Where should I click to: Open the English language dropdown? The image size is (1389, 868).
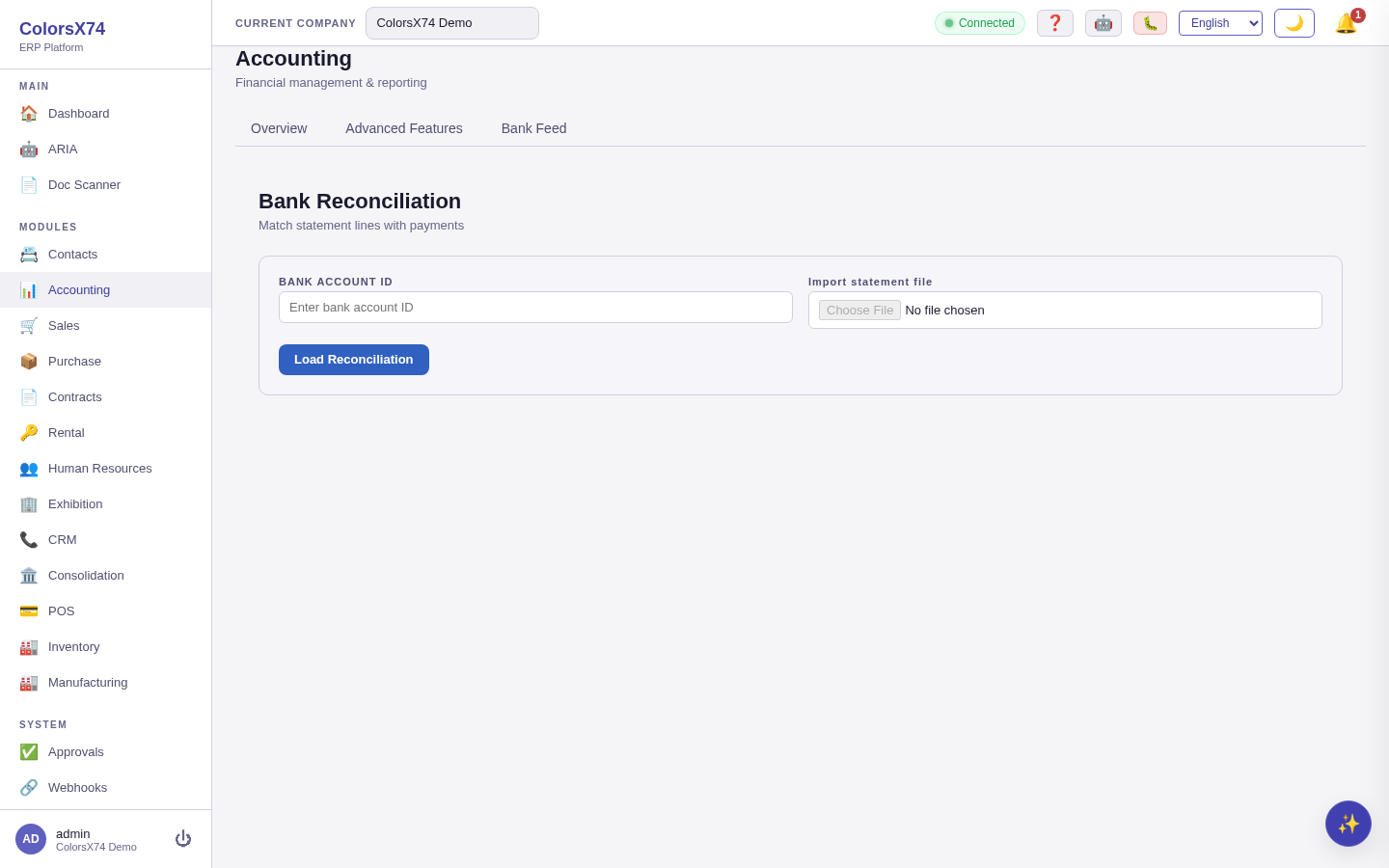click(1220, 23)
